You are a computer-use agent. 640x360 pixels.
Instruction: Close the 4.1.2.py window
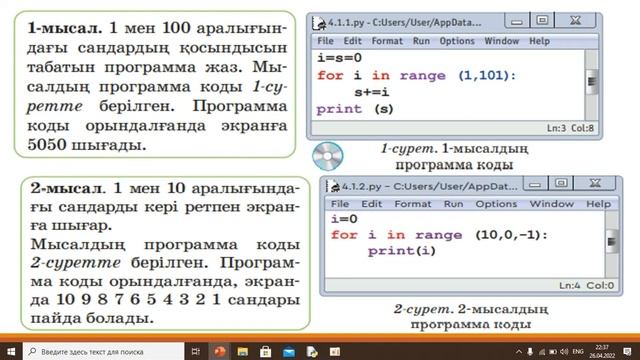click(x=595, y=184)
